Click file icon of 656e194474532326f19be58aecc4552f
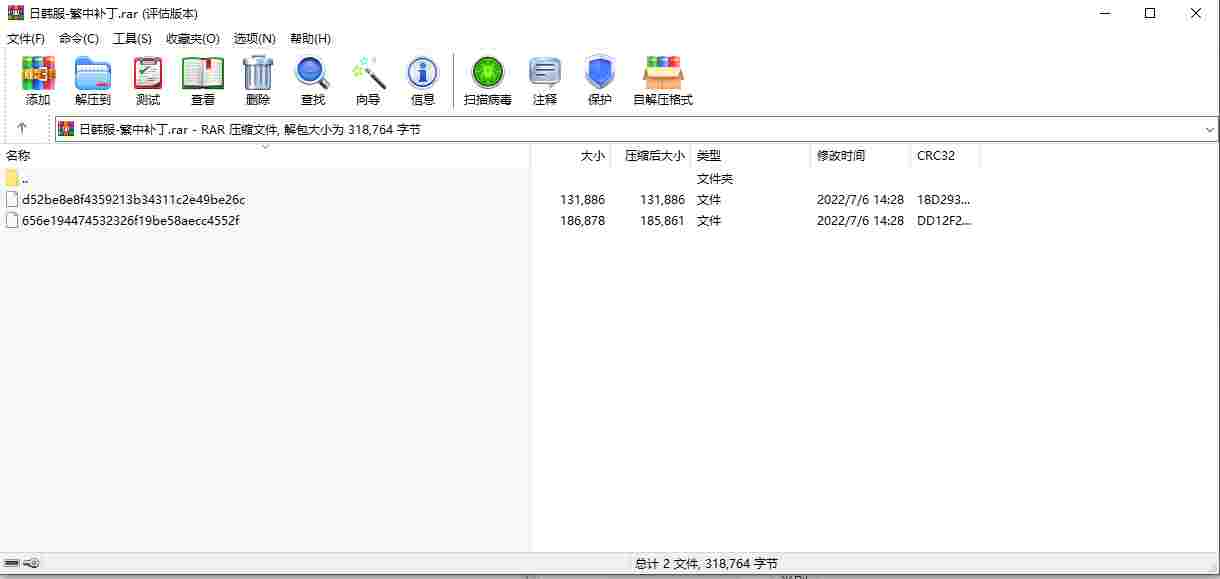1220x579 pixels. [12, 220]
